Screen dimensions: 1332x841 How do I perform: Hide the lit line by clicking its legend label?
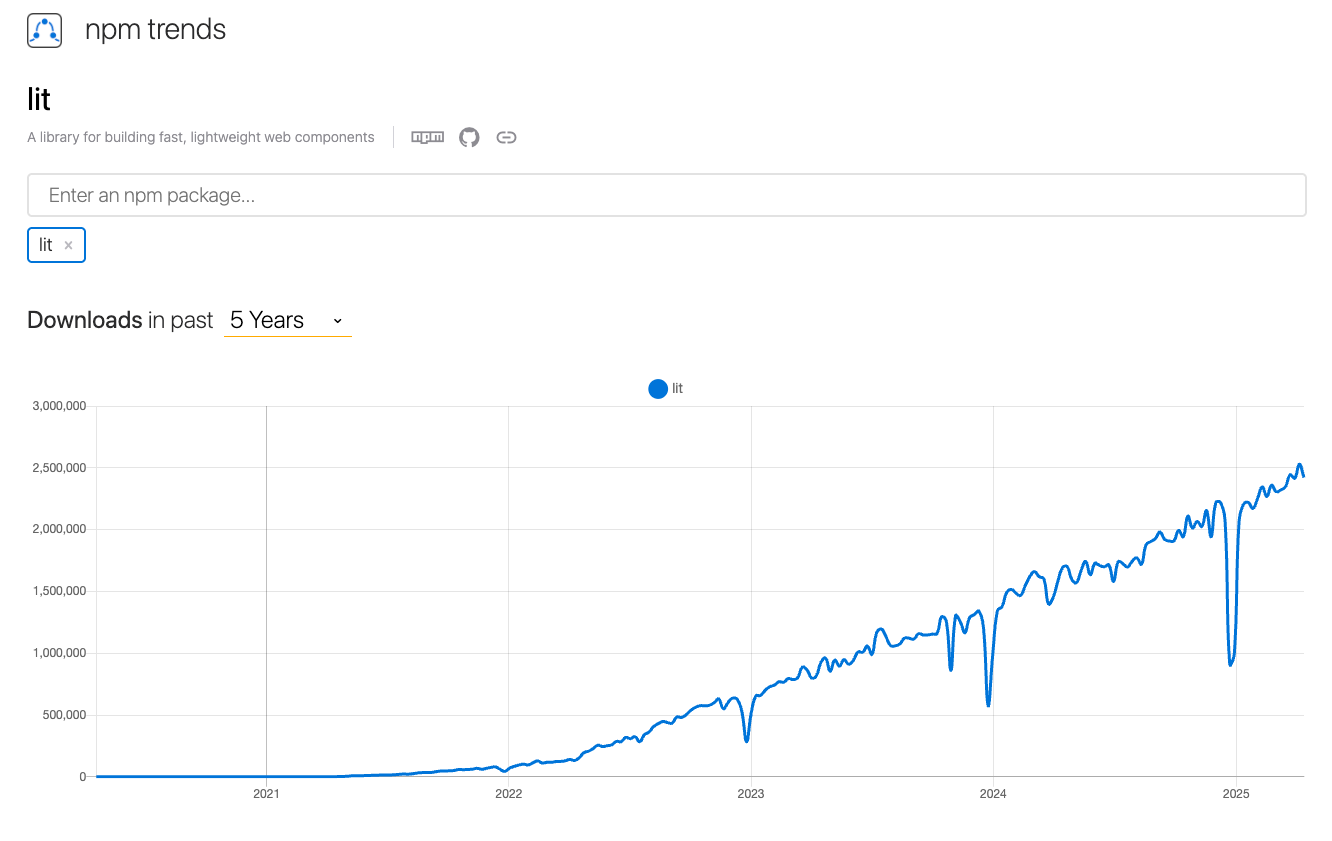(677, 388)
